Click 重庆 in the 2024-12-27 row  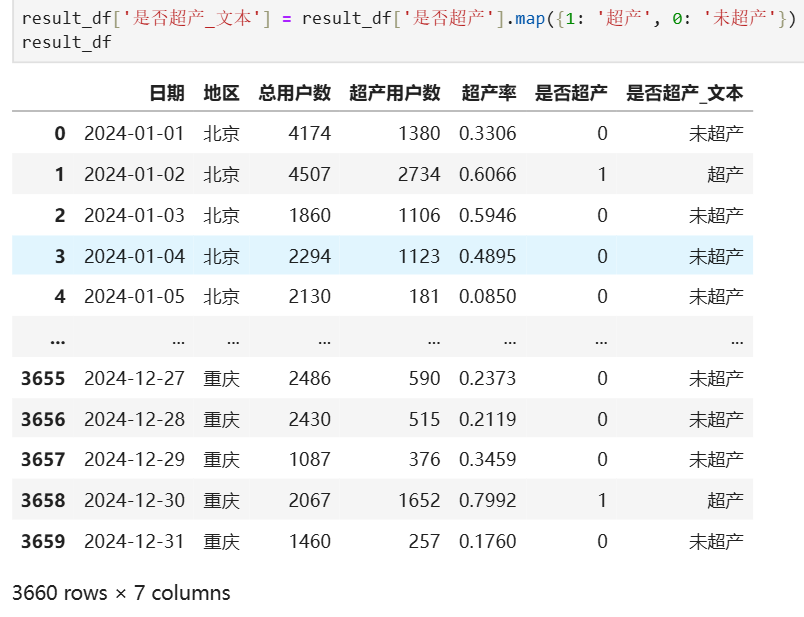222,379
